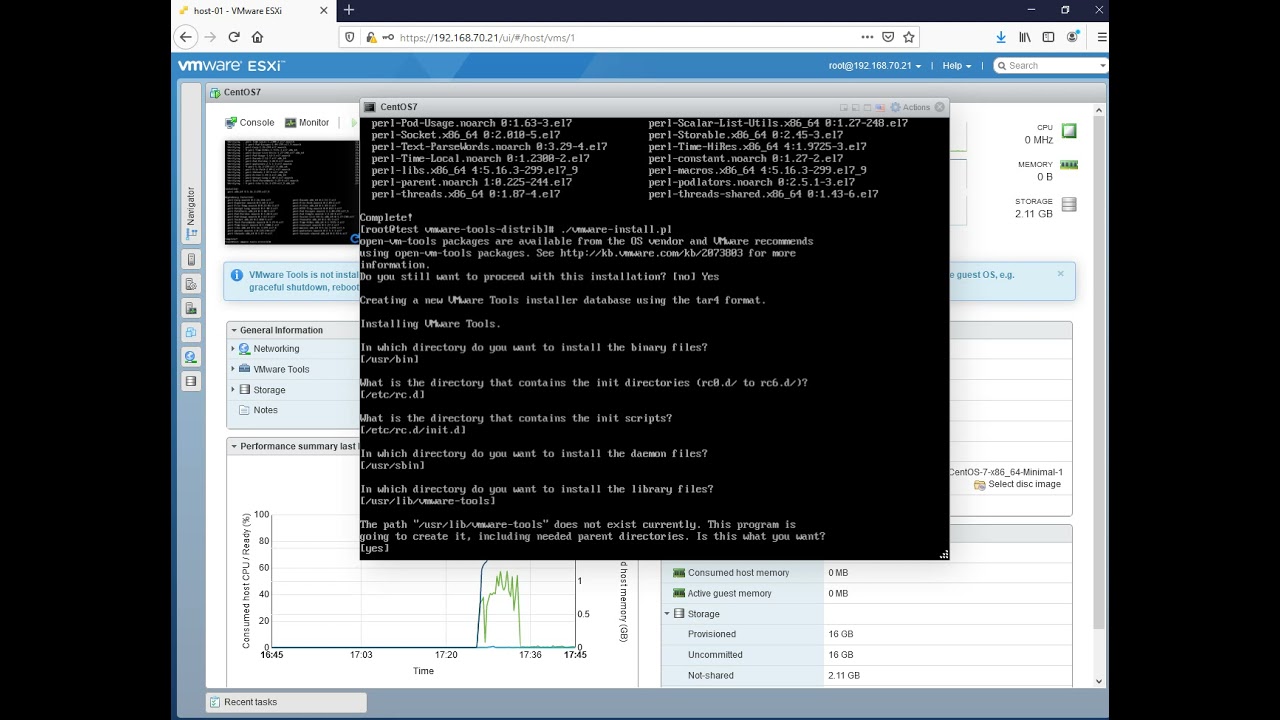The height and width of the screenshot is (720, 1280).
Task: Click the Firefox account avatar icon
Action: (x=1072, y=37)
